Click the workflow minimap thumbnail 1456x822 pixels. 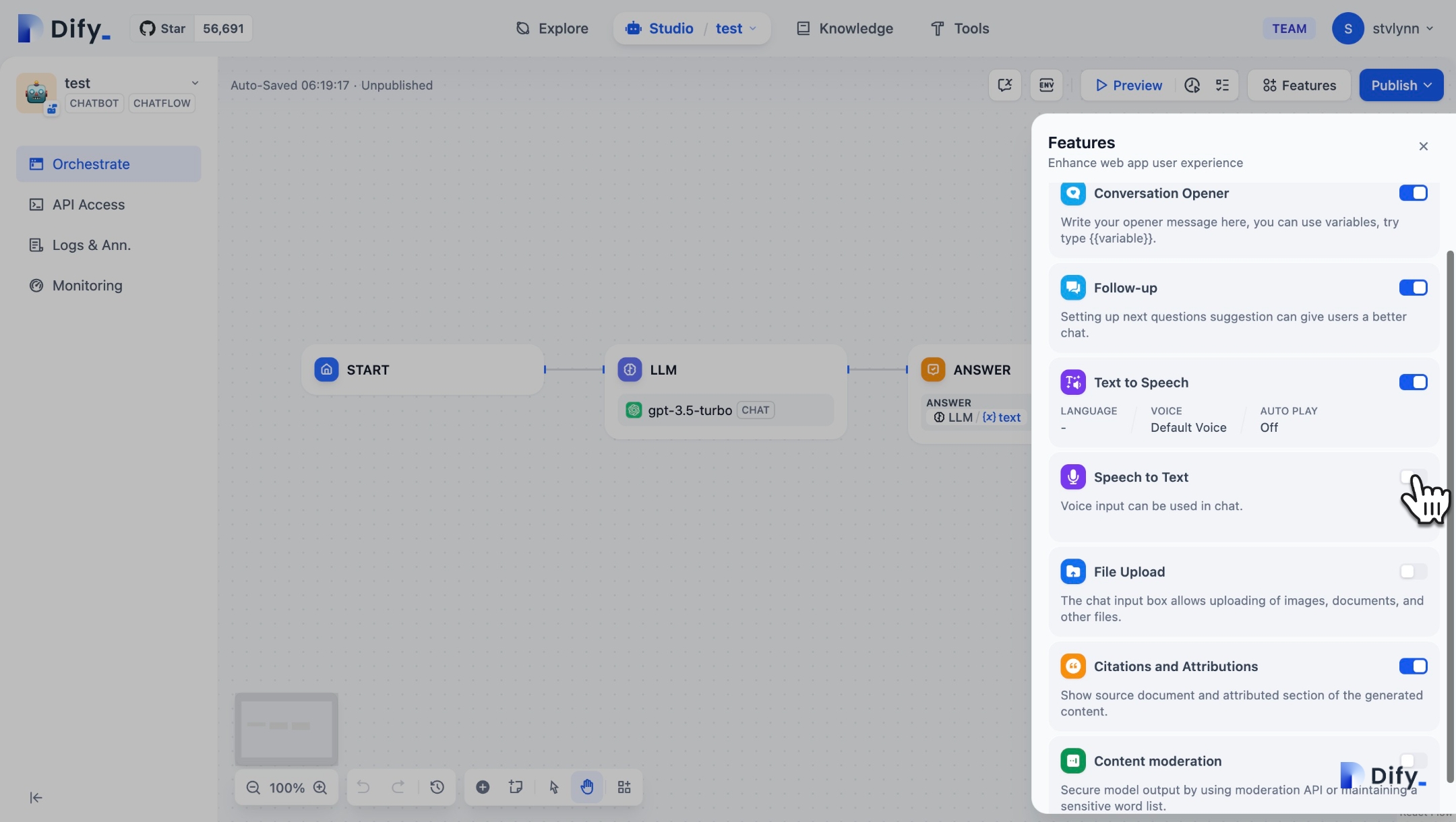286,729
